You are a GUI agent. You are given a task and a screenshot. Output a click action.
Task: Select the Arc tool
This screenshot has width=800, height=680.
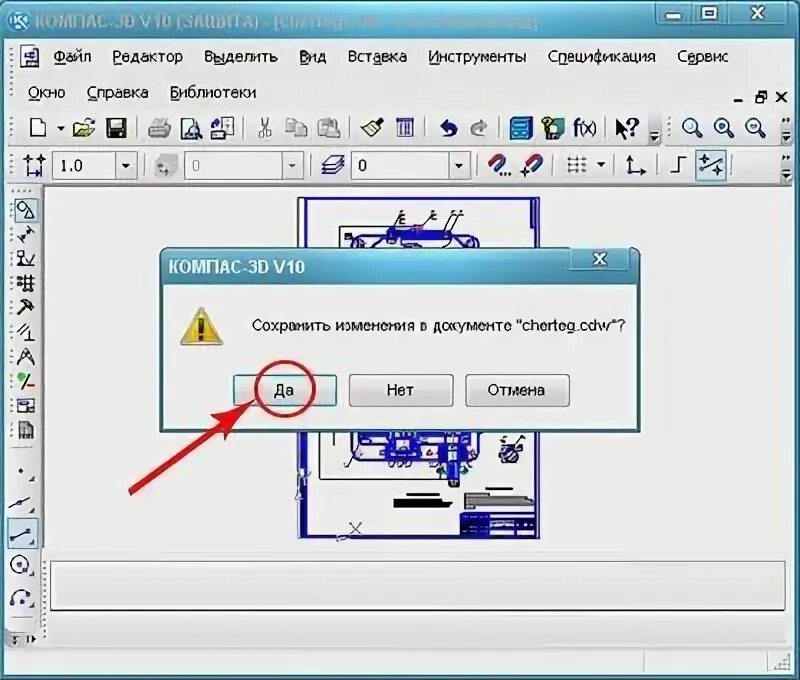(x=22, y=597)
